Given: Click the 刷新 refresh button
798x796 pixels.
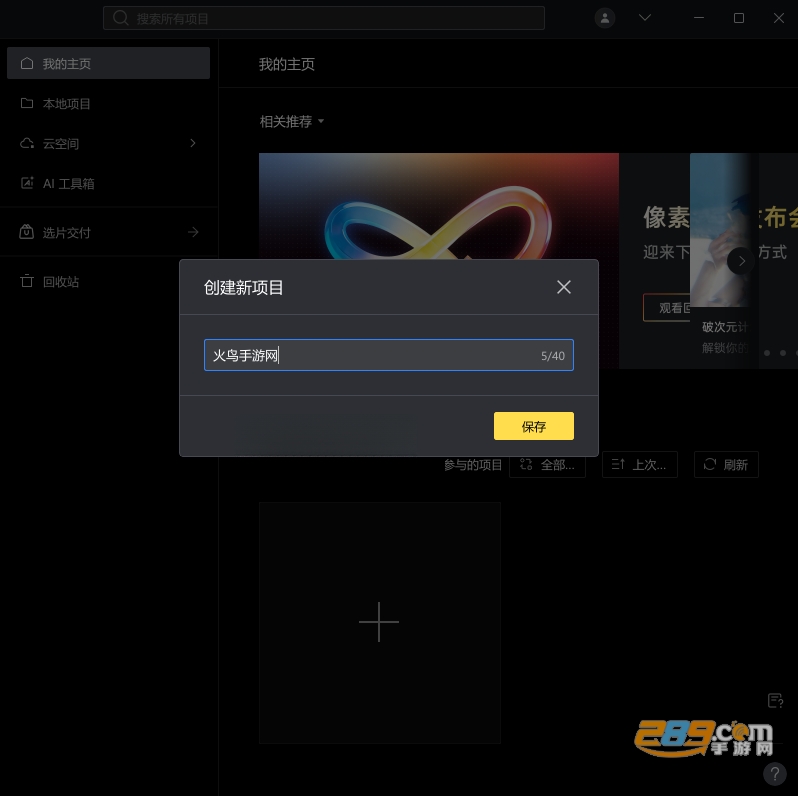Looking at the screenshot, I should [726, 464].
